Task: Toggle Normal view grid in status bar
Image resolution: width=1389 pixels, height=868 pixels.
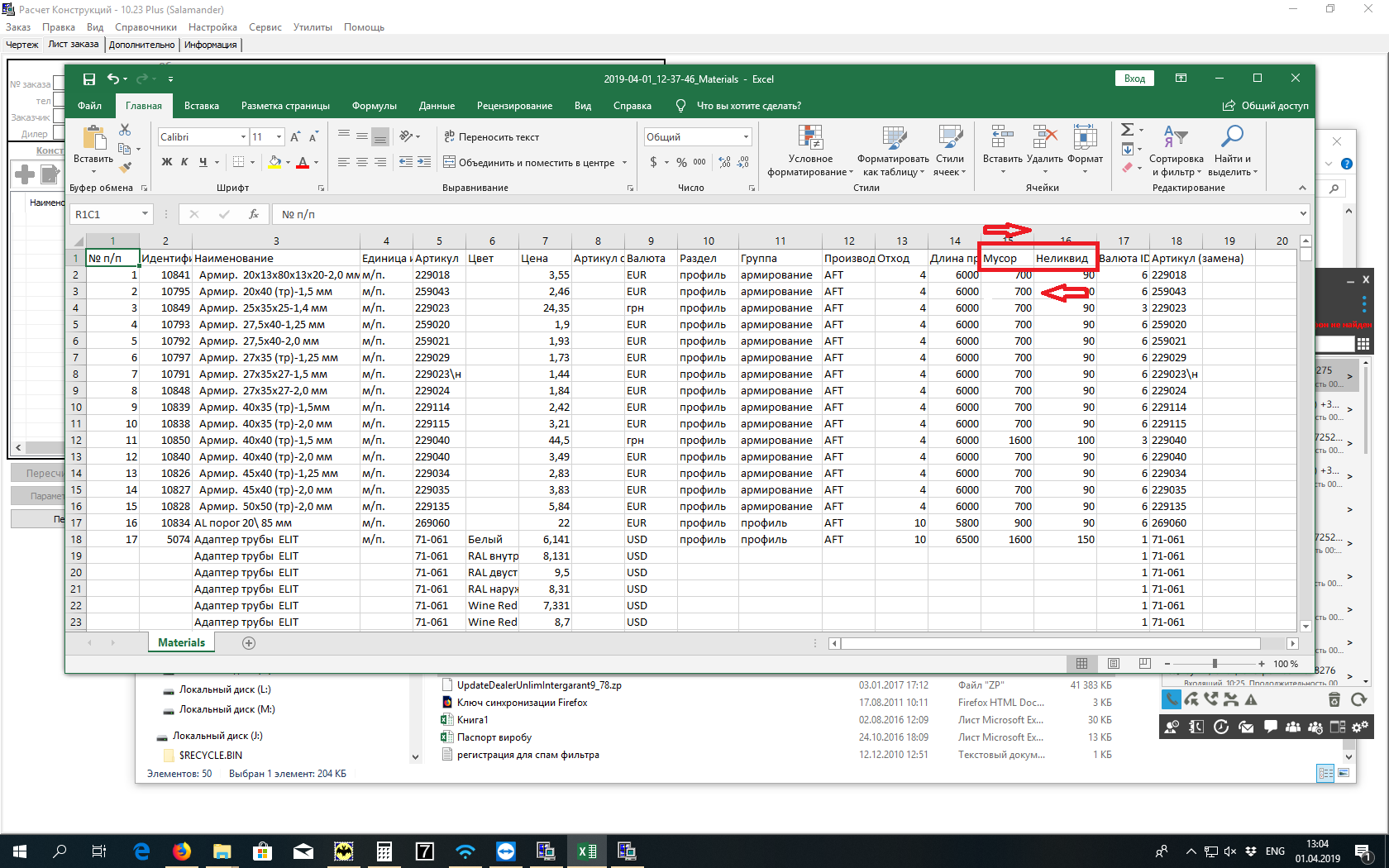Action: (x=1081, y=664)
